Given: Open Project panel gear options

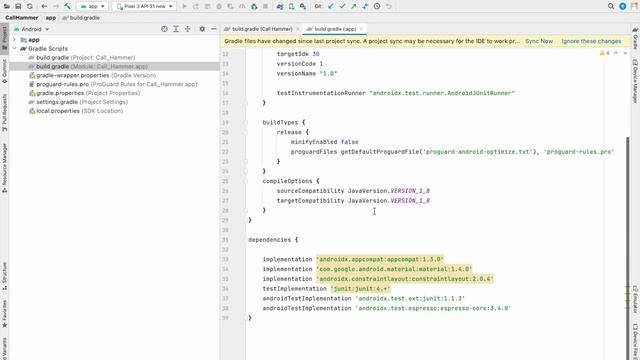Looking at the screenshot, I should 202,29.
